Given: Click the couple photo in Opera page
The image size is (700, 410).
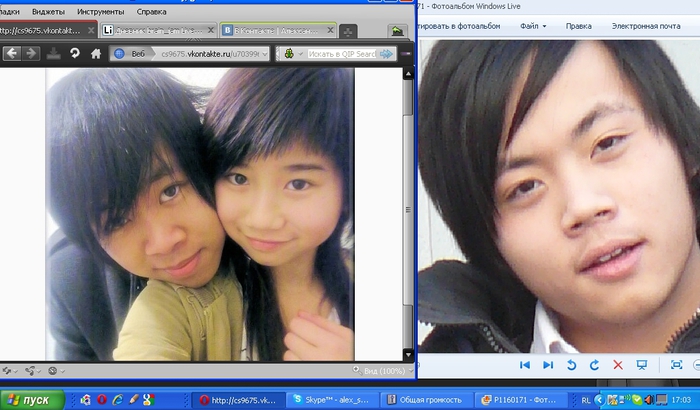Looking at the screenshot, I should pos(200,214).
